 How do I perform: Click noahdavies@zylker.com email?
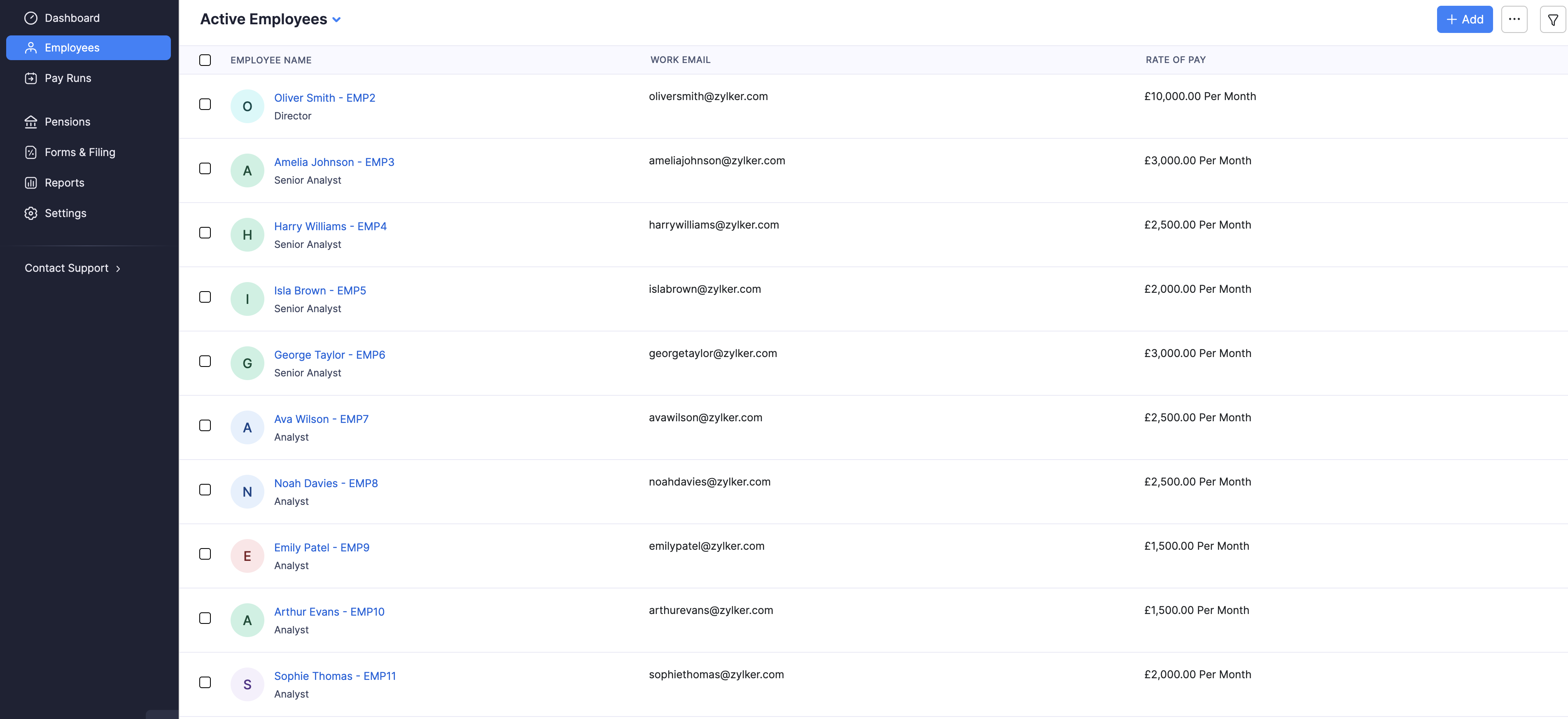(710, 481)
